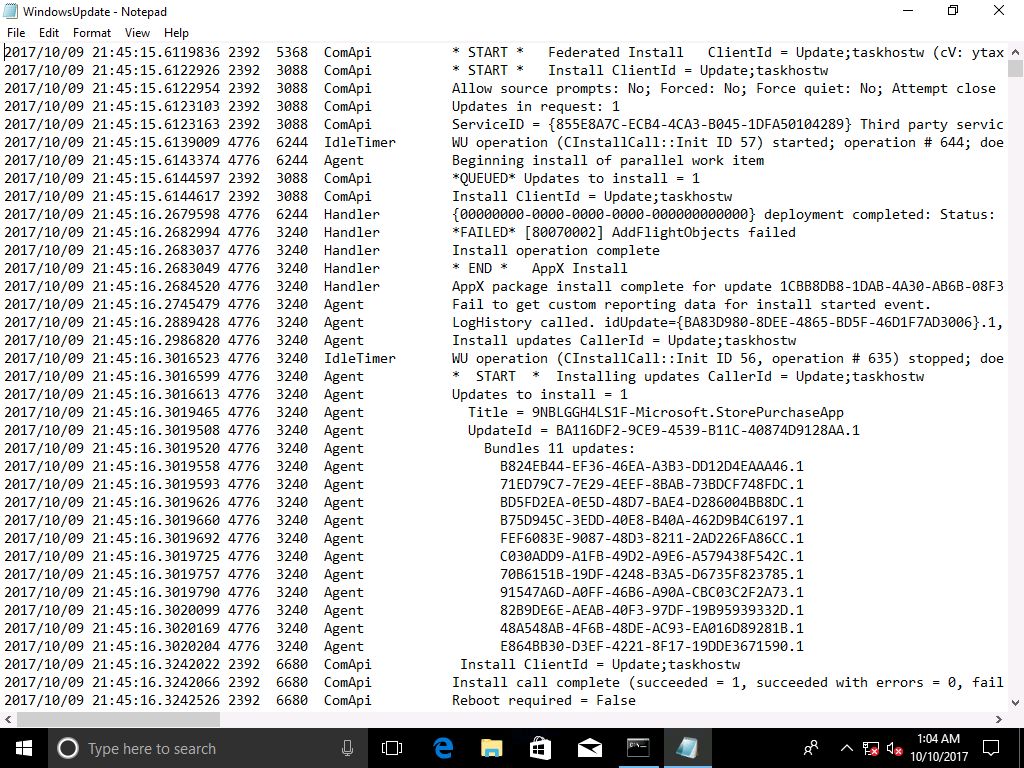Image resolution: width=1024 pixels, height=768 pixels.
Task: Click the "Reboot required = False" text
Action: tap(543, 701)
